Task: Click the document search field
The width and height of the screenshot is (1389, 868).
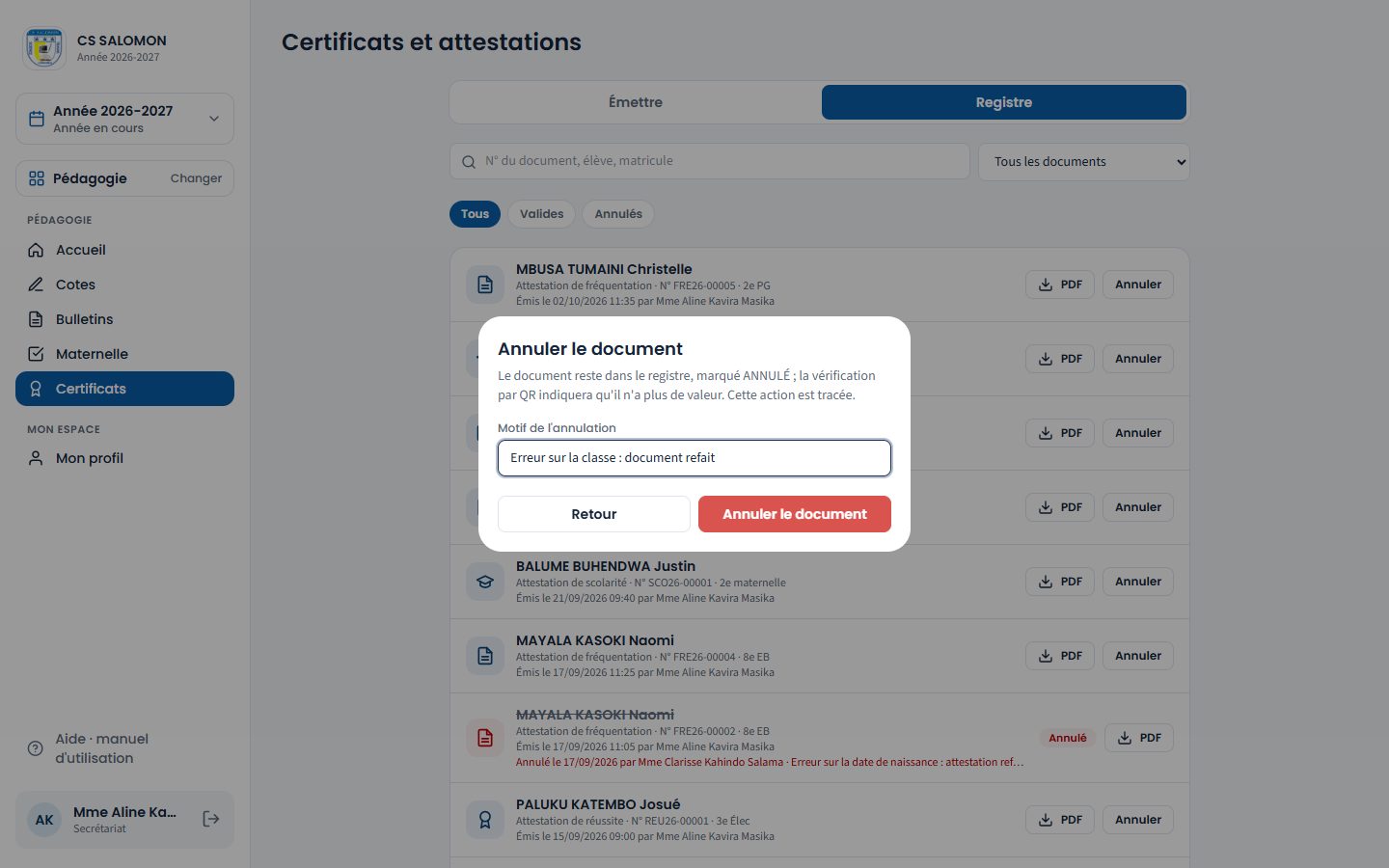Action: click(710, 161)
